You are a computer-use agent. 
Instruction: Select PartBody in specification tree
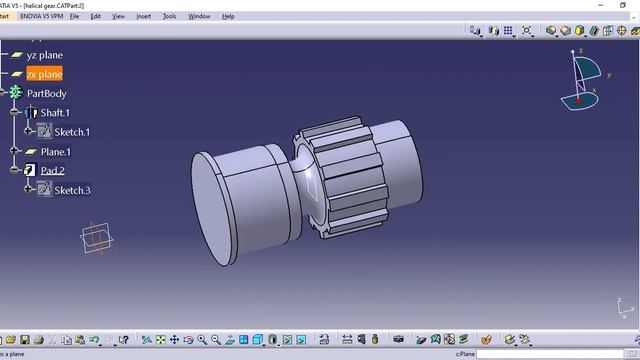[x=47, y=93]
